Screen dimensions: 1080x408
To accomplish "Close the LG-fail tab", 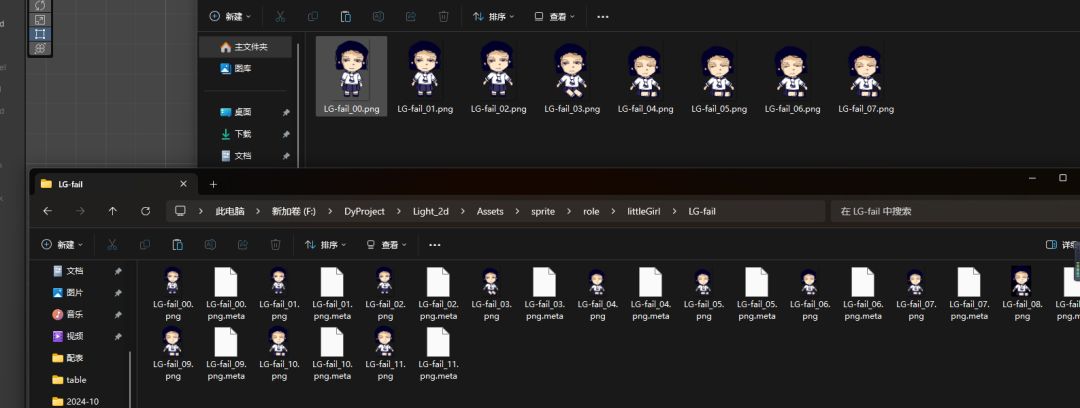I will coord(183,184).
